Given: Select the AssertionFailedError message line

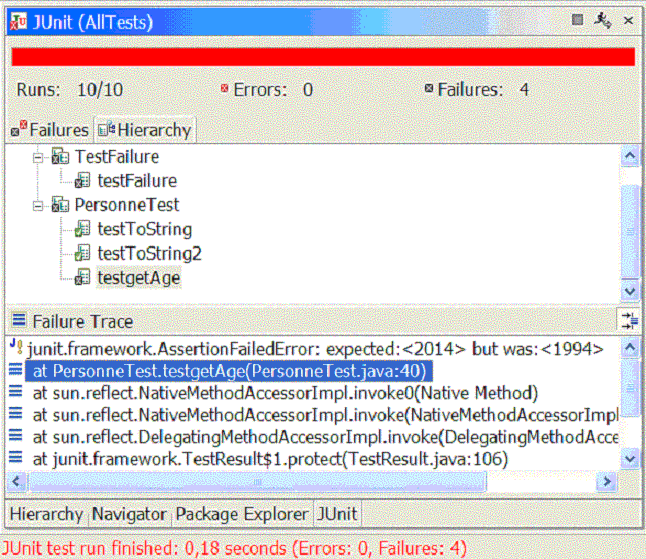Looking at the screenshot, I should tap(315, 349).
